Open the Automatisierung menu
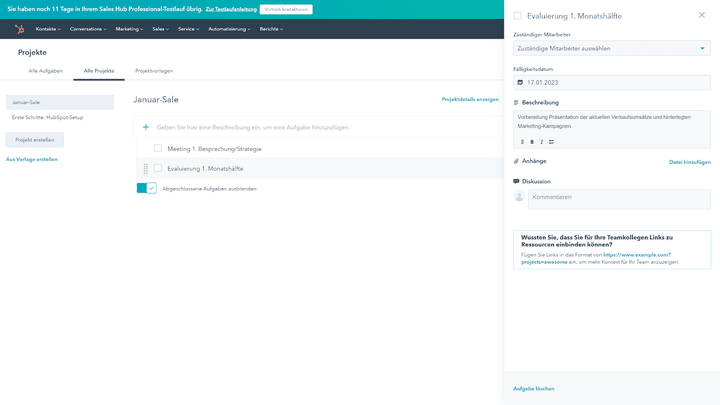The width and height of the screenshot is (720, 405). 229,29
